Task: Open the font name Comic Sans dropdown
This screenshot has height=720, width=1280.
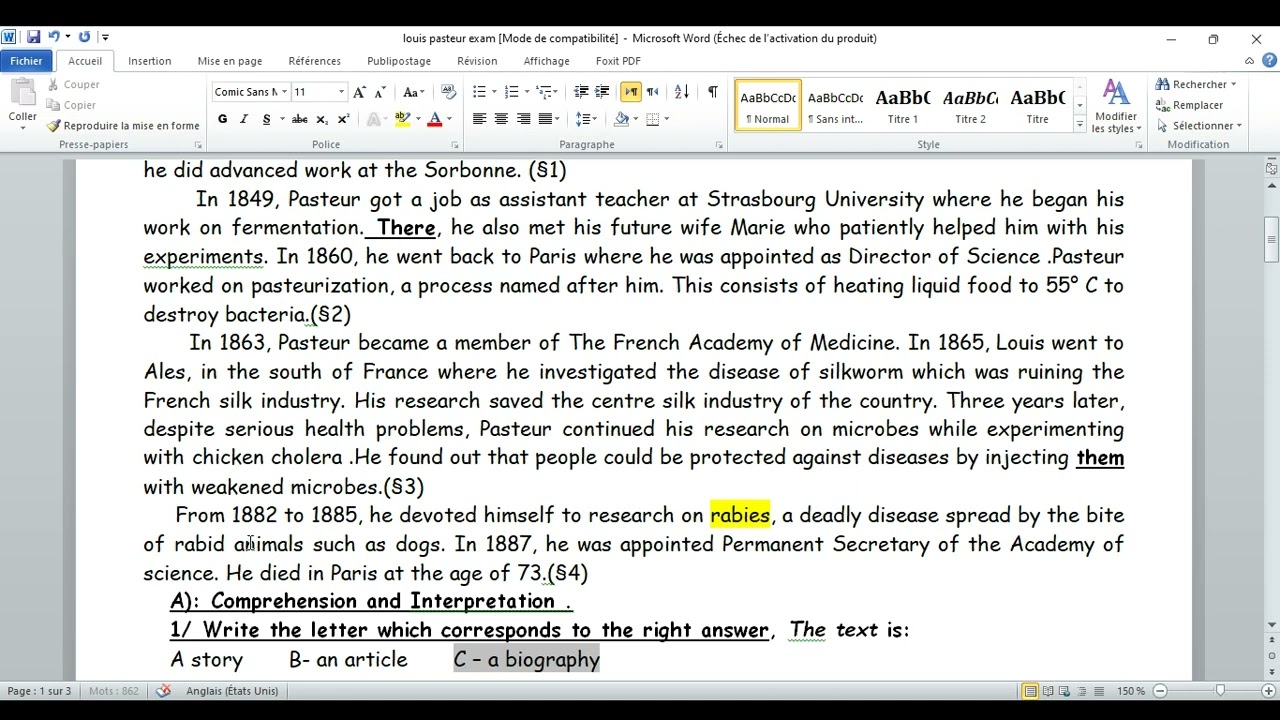Action: [284, 92]
